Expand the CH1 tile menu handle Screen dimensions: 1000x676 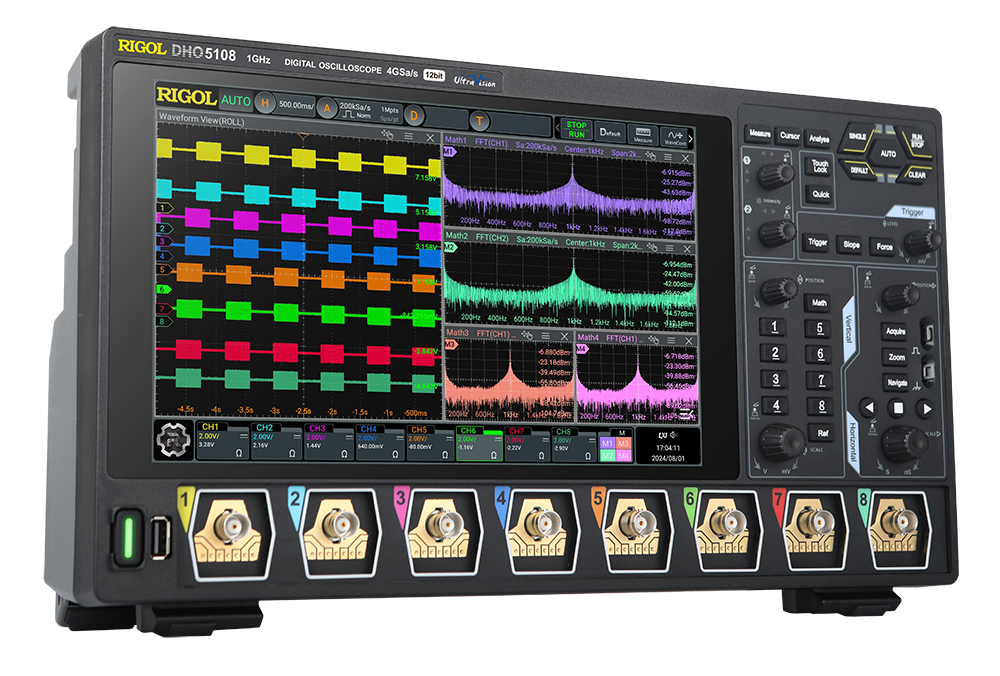tap(244, 436)
